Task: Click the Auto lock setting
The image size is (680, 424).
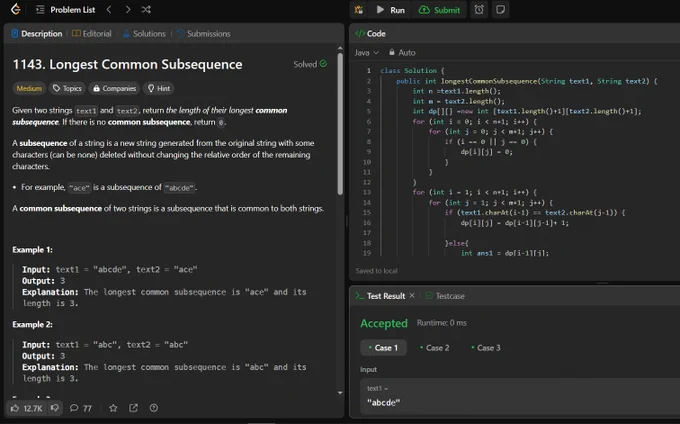Action: click(x=402, y=52)
